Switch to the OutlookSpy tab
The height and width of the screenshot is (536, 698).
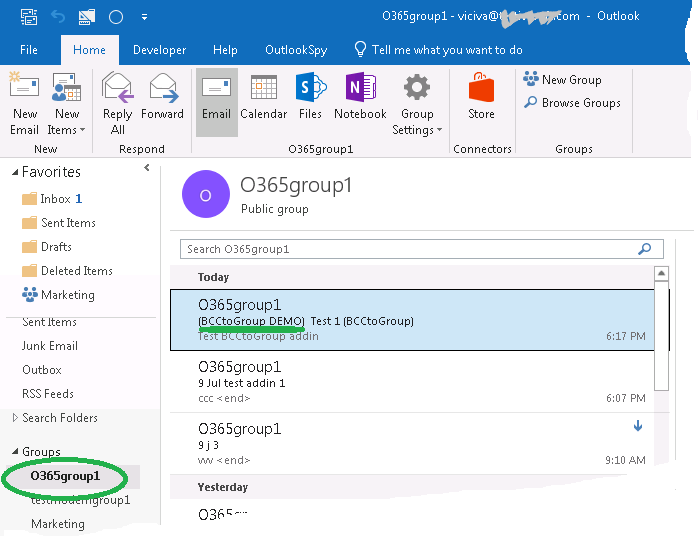pos(296,50)
